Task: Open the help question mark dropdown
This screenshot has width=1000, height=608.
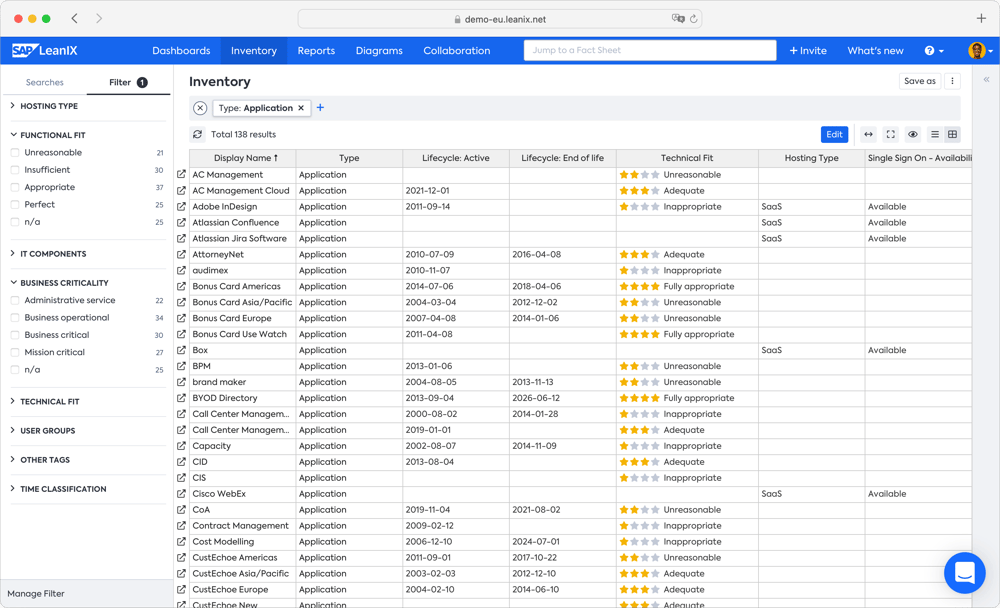Action: pos(933,51)
